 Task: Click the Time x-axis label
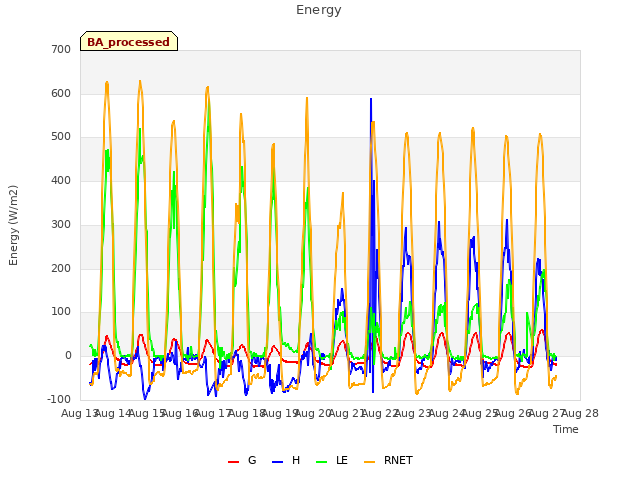click(x=565, y=429)
